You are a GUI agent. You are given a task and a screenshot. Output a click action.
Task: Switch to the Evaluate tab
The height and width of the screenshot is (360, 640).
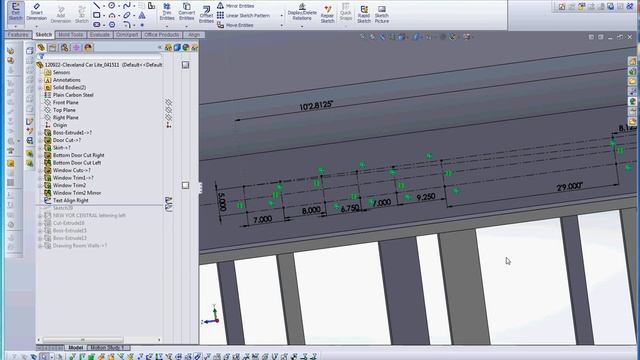coord(100,35)
